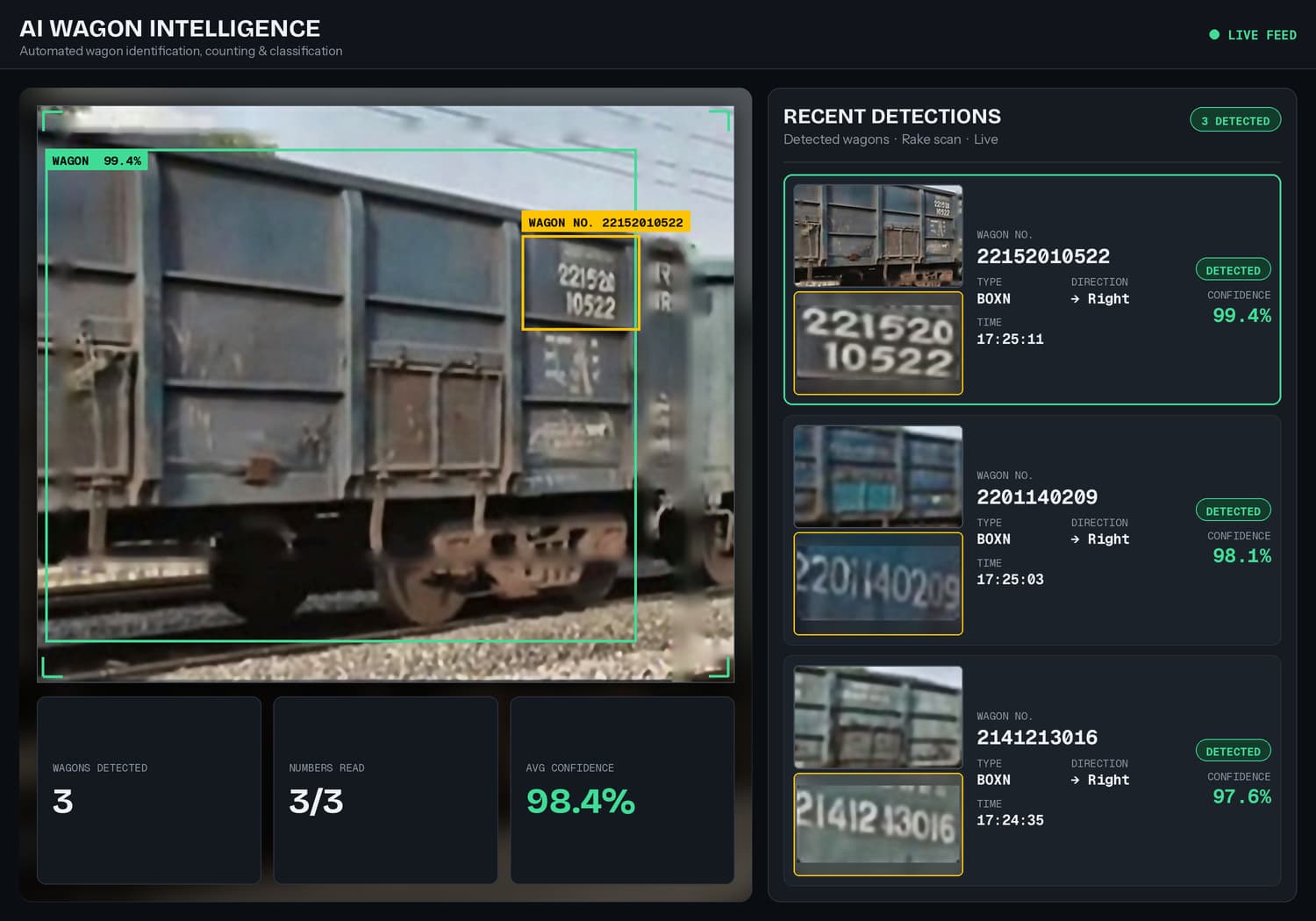Click BOXN type of wagon 22152010522

[993, 299]
